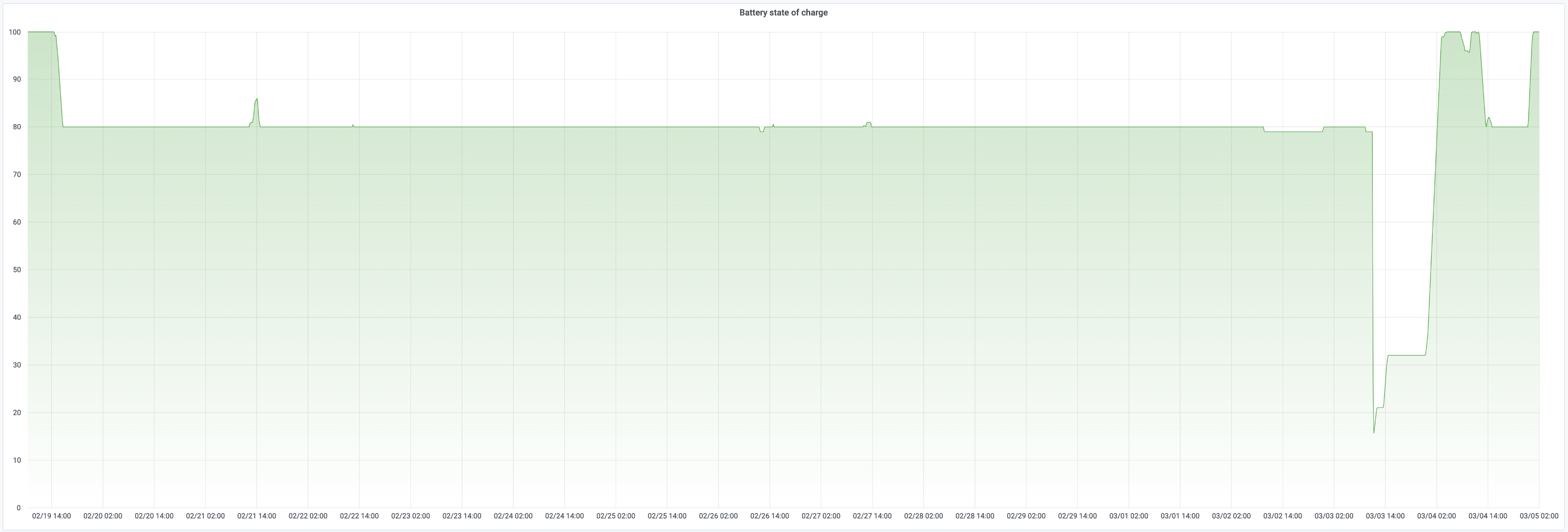Select the y-axis label 60
Viewport: 1568px width, 532px height.
pos(17,222)
